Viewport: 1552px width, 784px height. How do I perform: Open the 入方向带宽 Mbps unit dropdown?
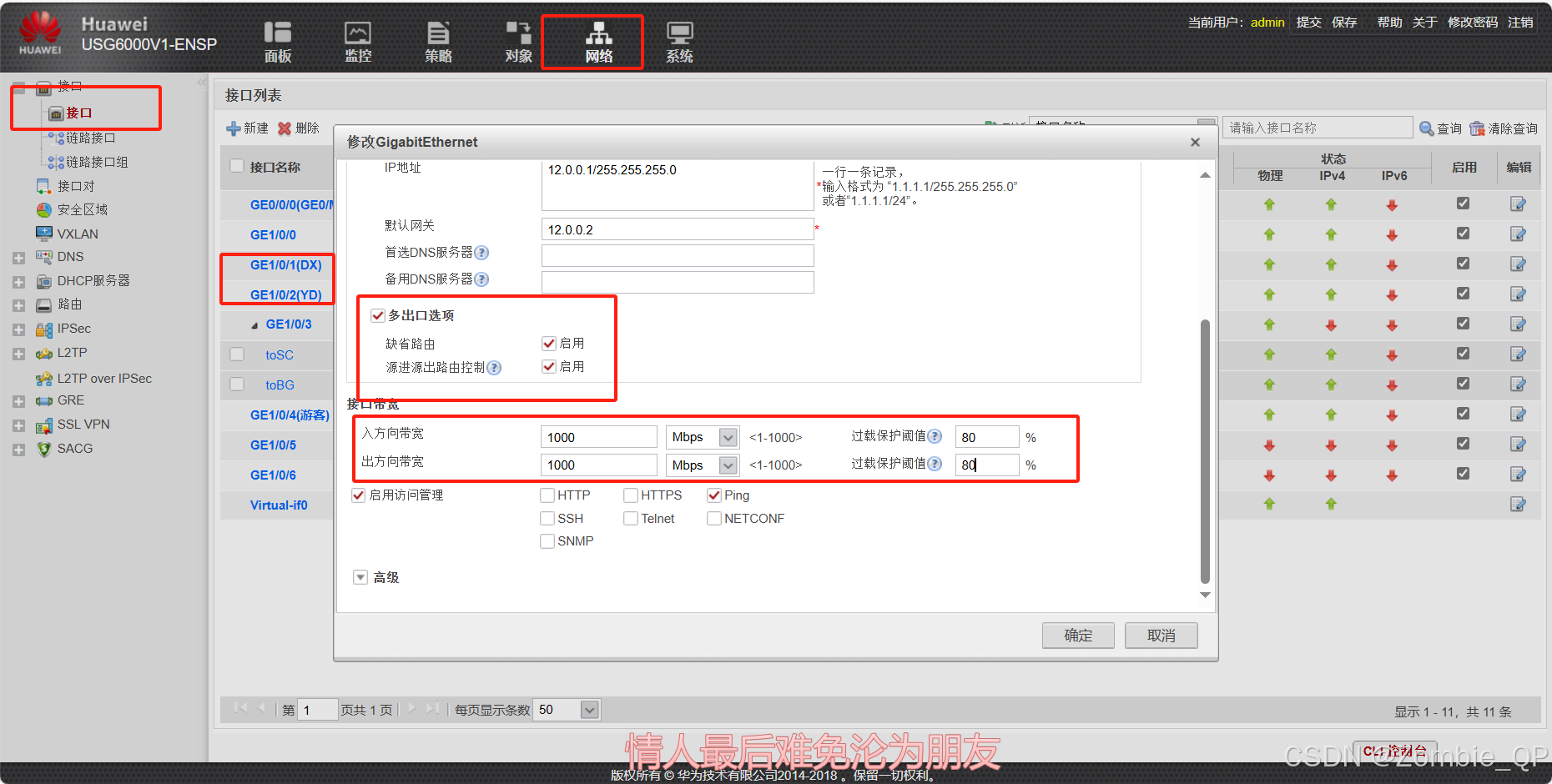pyautogui.click(x=728, y=437)
